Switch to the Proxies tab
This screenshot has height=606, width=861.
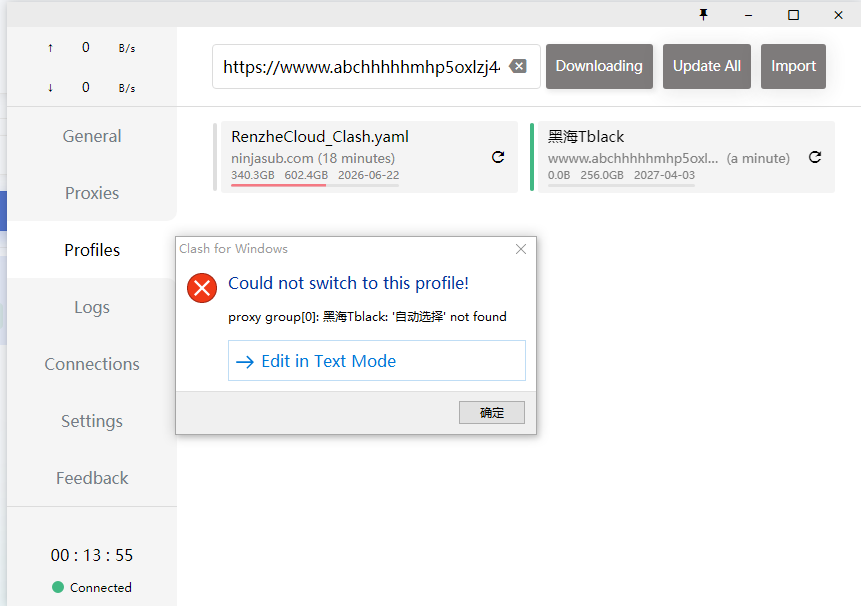point(92,193)
